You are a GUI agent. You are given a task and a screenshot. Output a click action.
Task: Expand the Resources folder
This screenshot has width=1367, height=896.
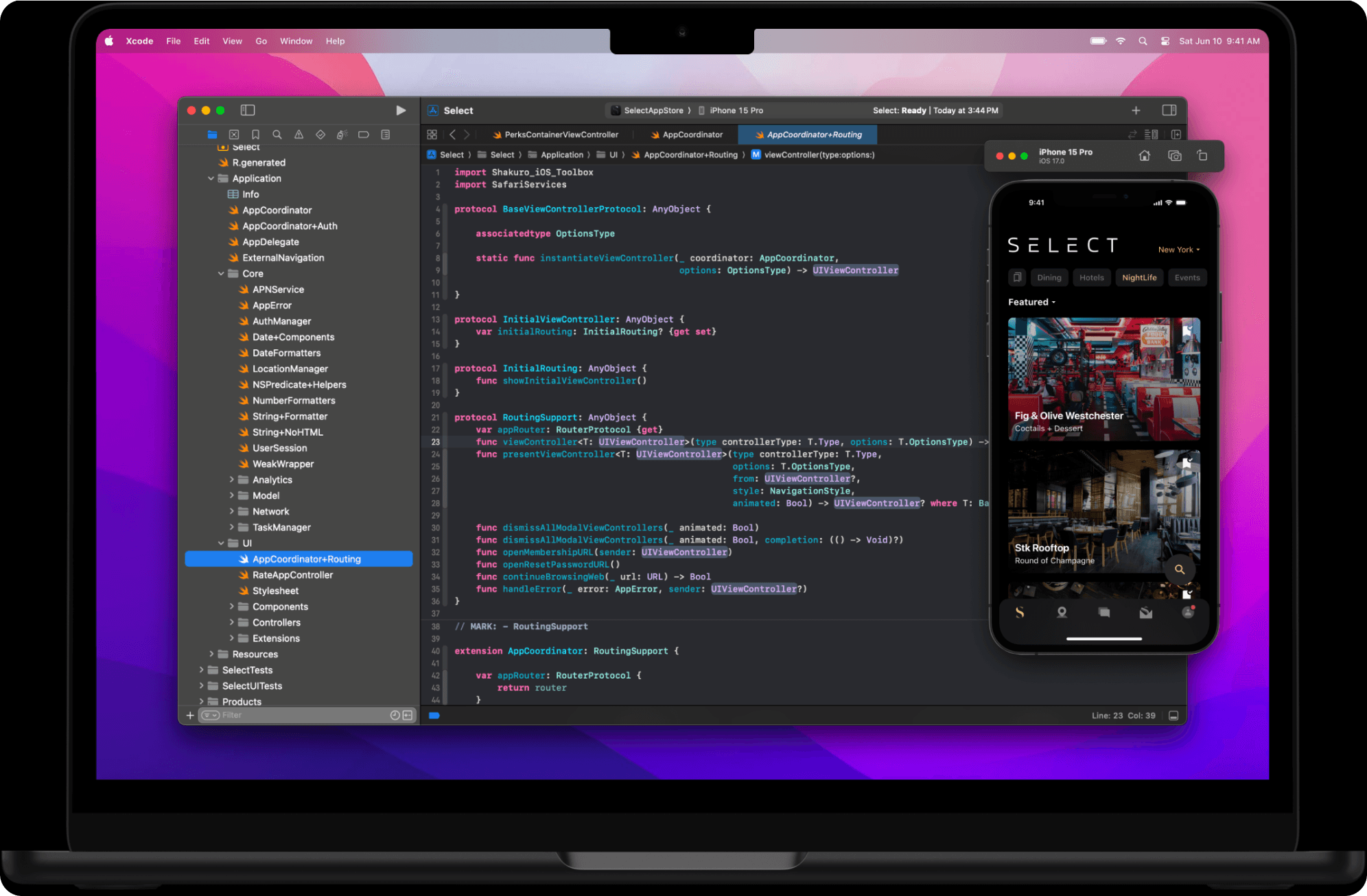point(211,654)
